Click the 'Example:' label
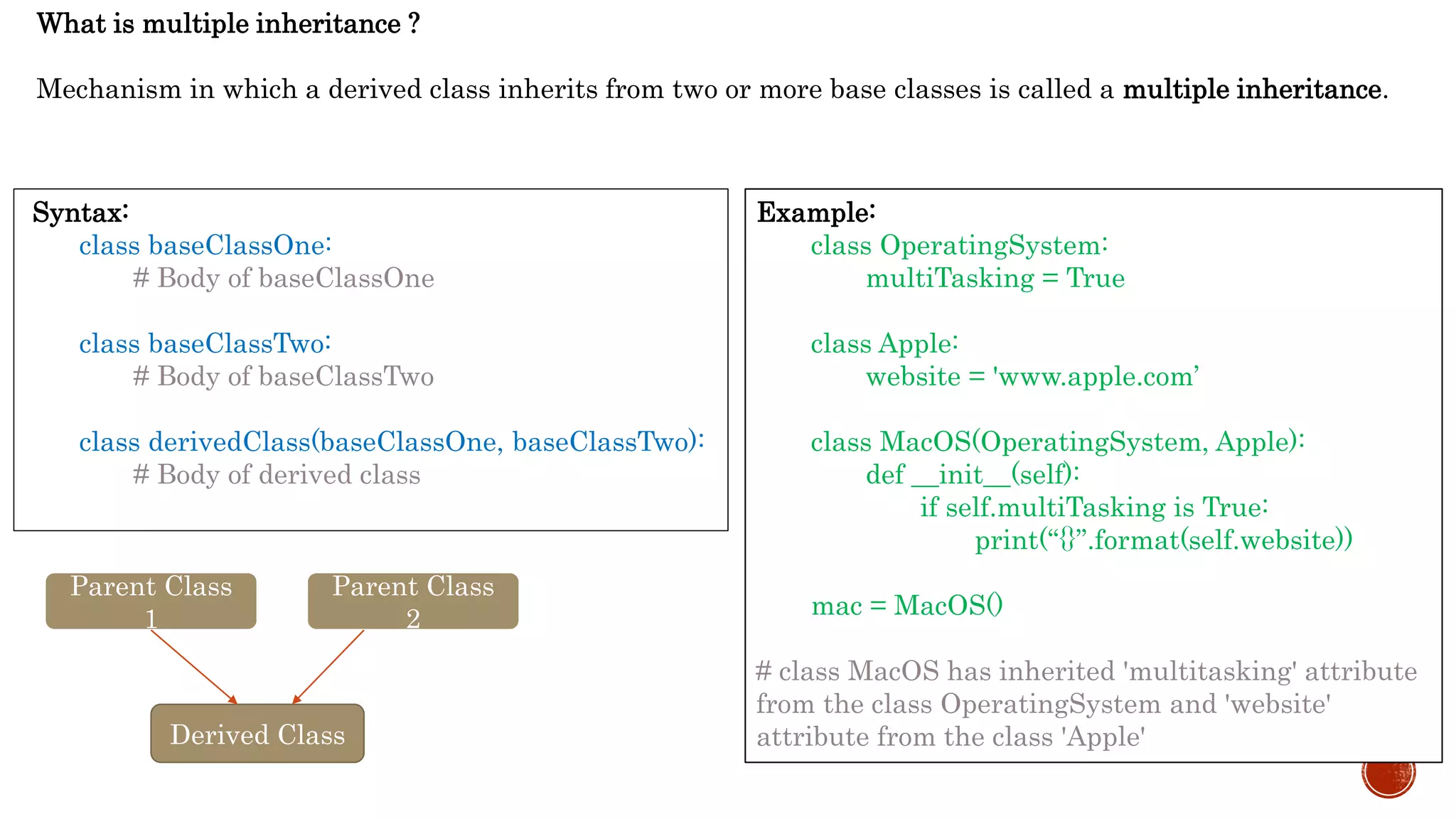This screenshot has width=1456, height=819. [x=815, y=213]
